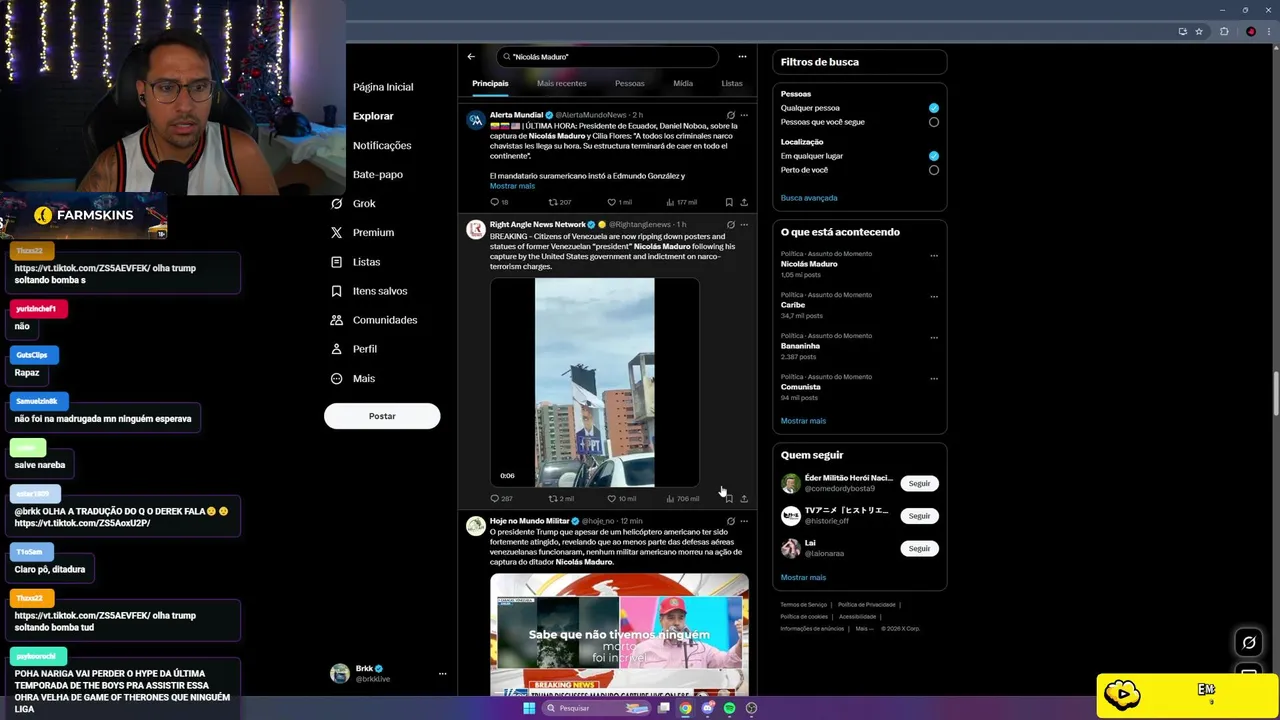
Task: Click the floating Grok button at the bottom right
Action: (x=1249, y=642)
